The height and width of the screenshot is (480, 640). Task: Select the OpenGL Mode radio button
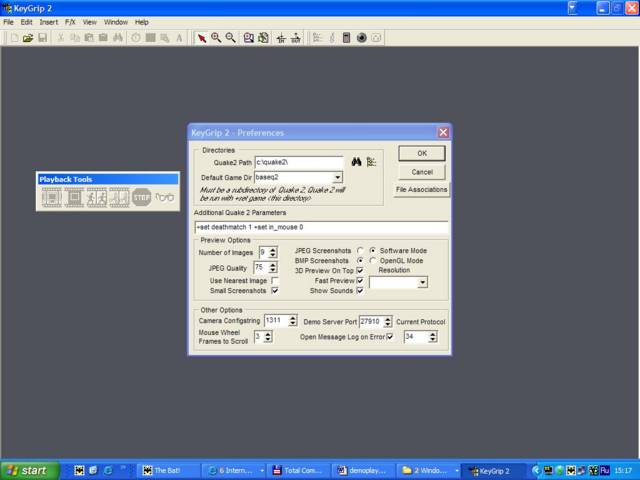(x=373, y=260)
